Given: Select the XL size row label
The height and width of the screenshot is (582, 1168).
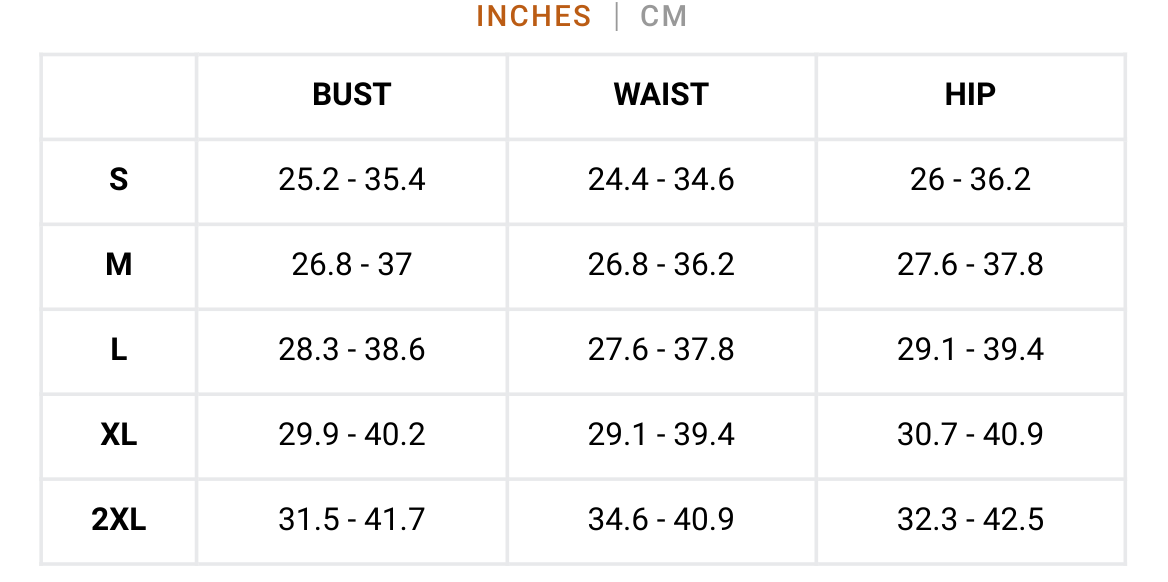Looking at the screenshot, I should (119, 435).
